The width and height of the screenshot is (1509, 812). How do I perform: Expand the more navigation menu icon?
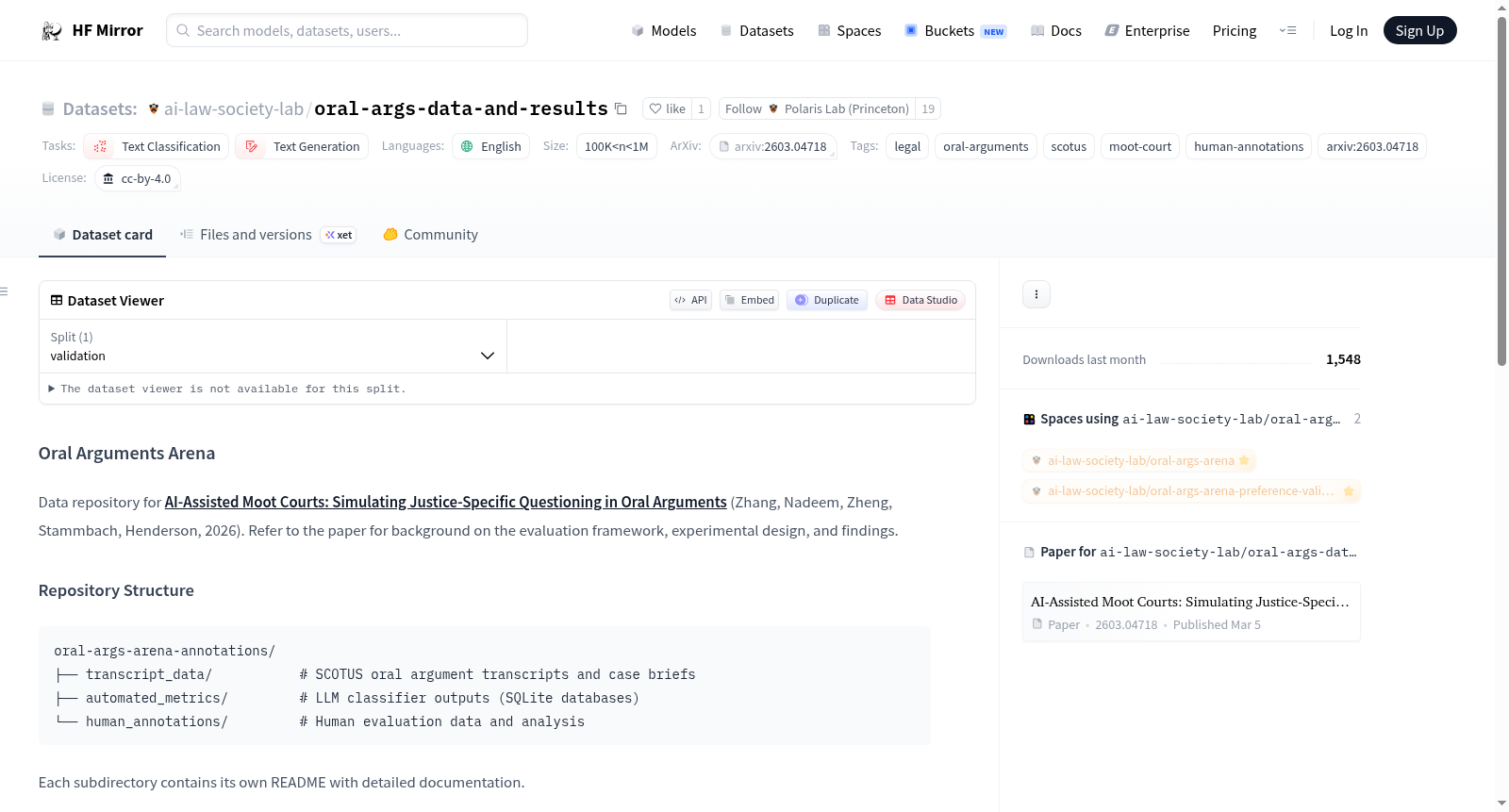1287,31
